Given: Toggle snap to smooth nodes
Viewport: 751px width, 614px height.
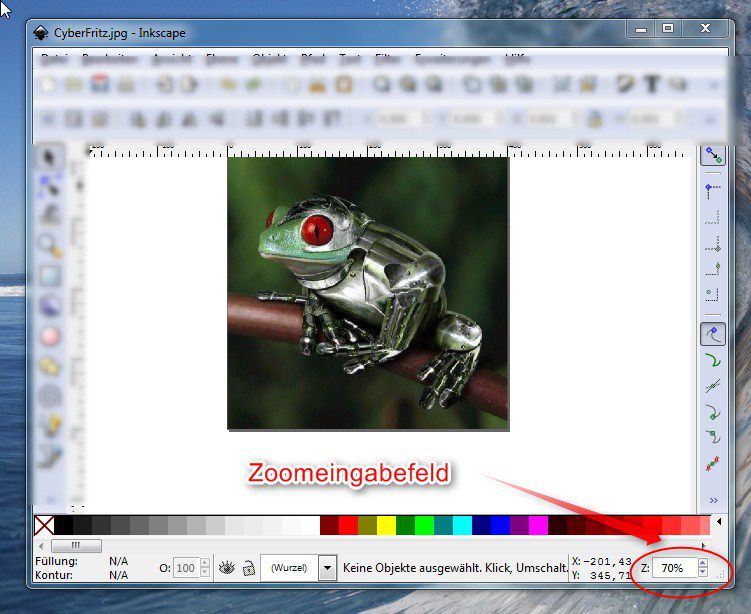Looking at the screenshot, I should tap(713, 437).
